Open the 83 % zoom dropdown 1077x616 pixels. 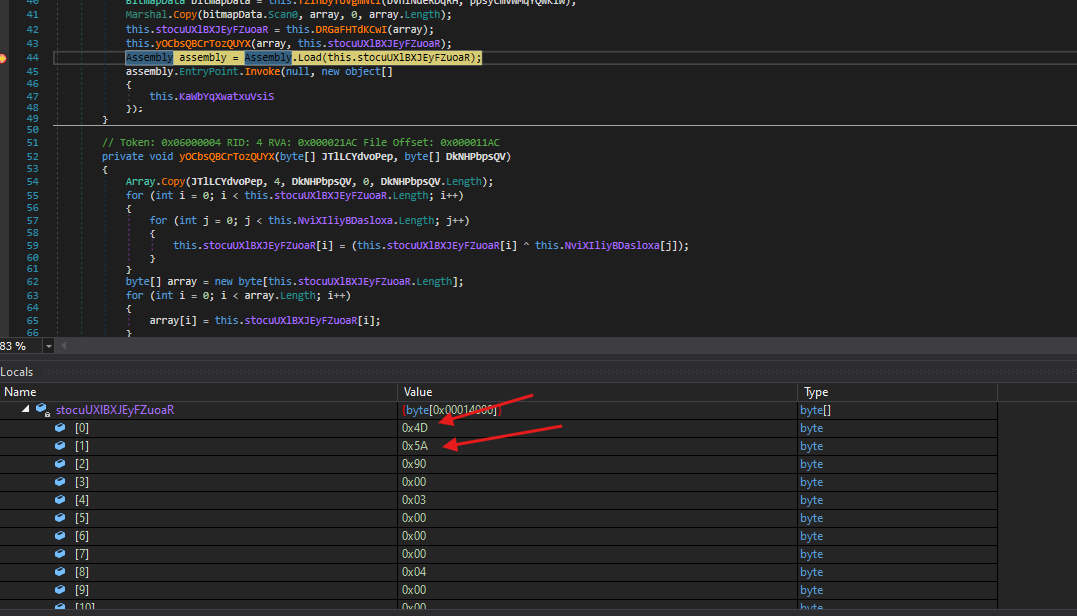48,346
